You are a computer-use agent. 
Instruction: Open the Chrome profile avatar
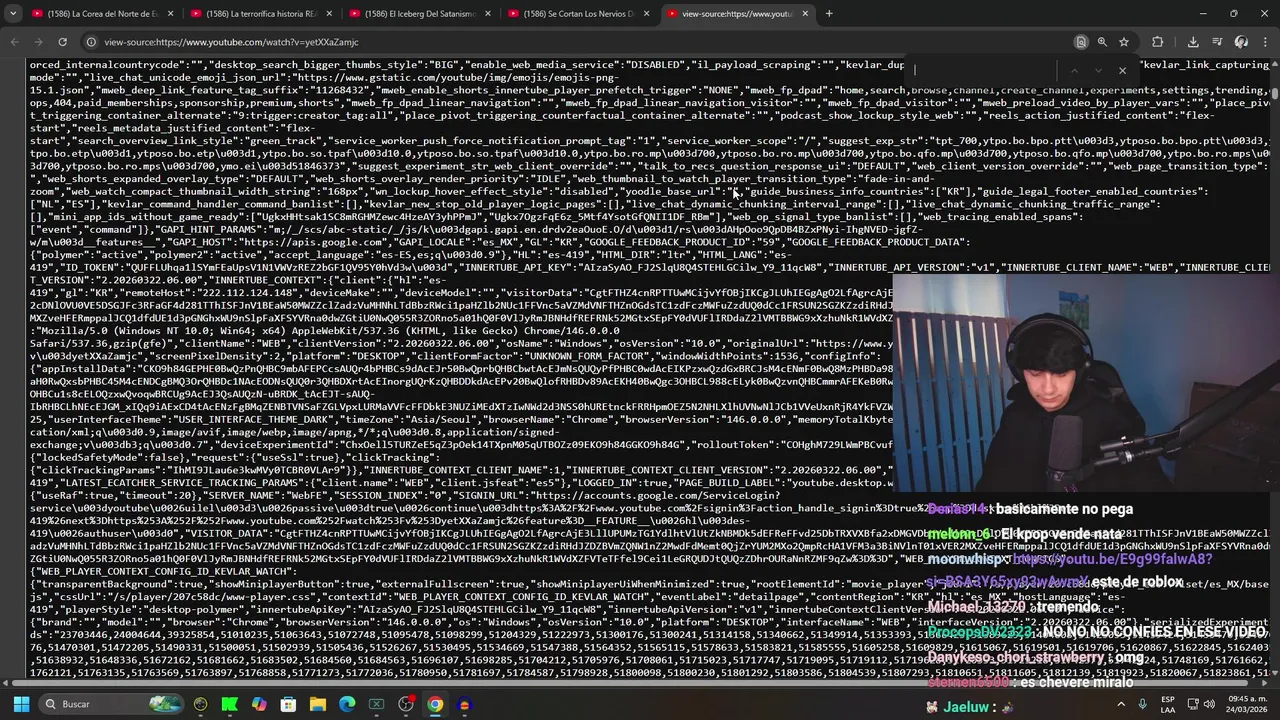point(1241,42)
